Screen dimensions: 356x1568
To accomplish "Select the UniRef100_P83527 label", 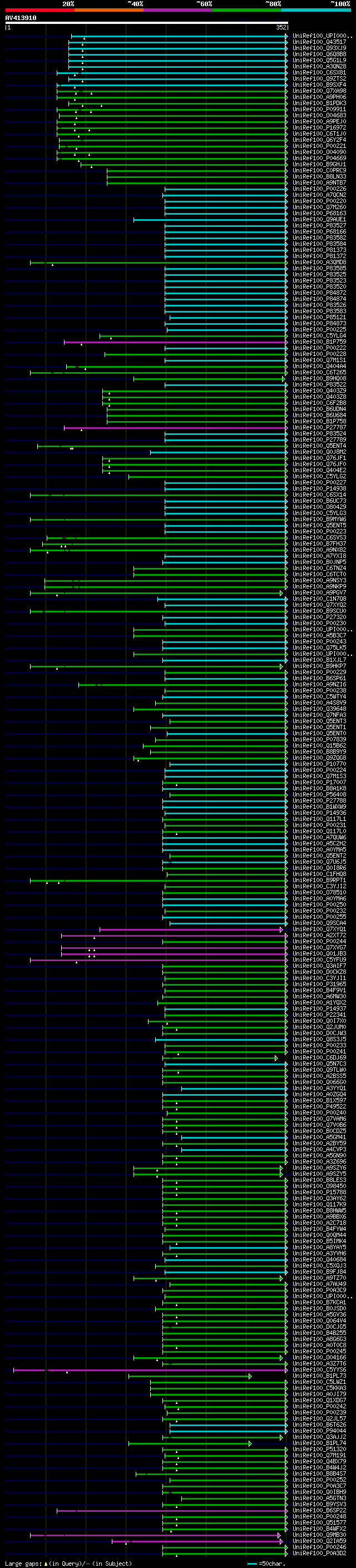I will point(319,225).
